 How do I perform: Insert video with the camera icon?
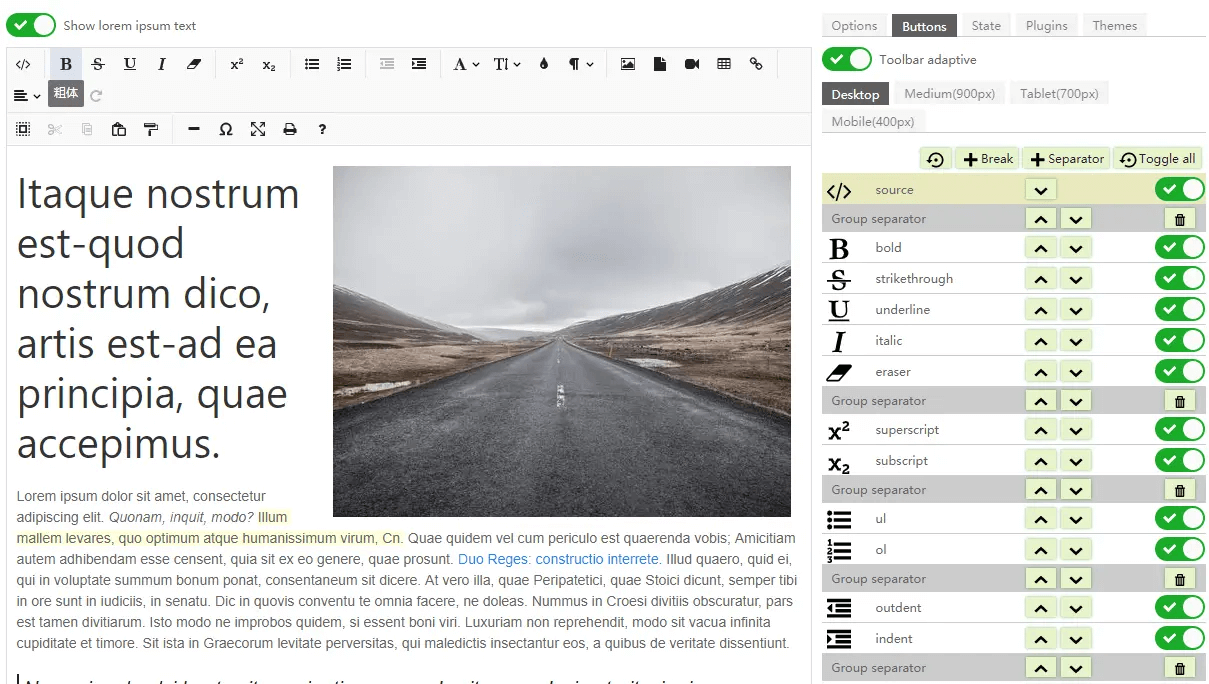pyautogui.click(x=692, y=64)
